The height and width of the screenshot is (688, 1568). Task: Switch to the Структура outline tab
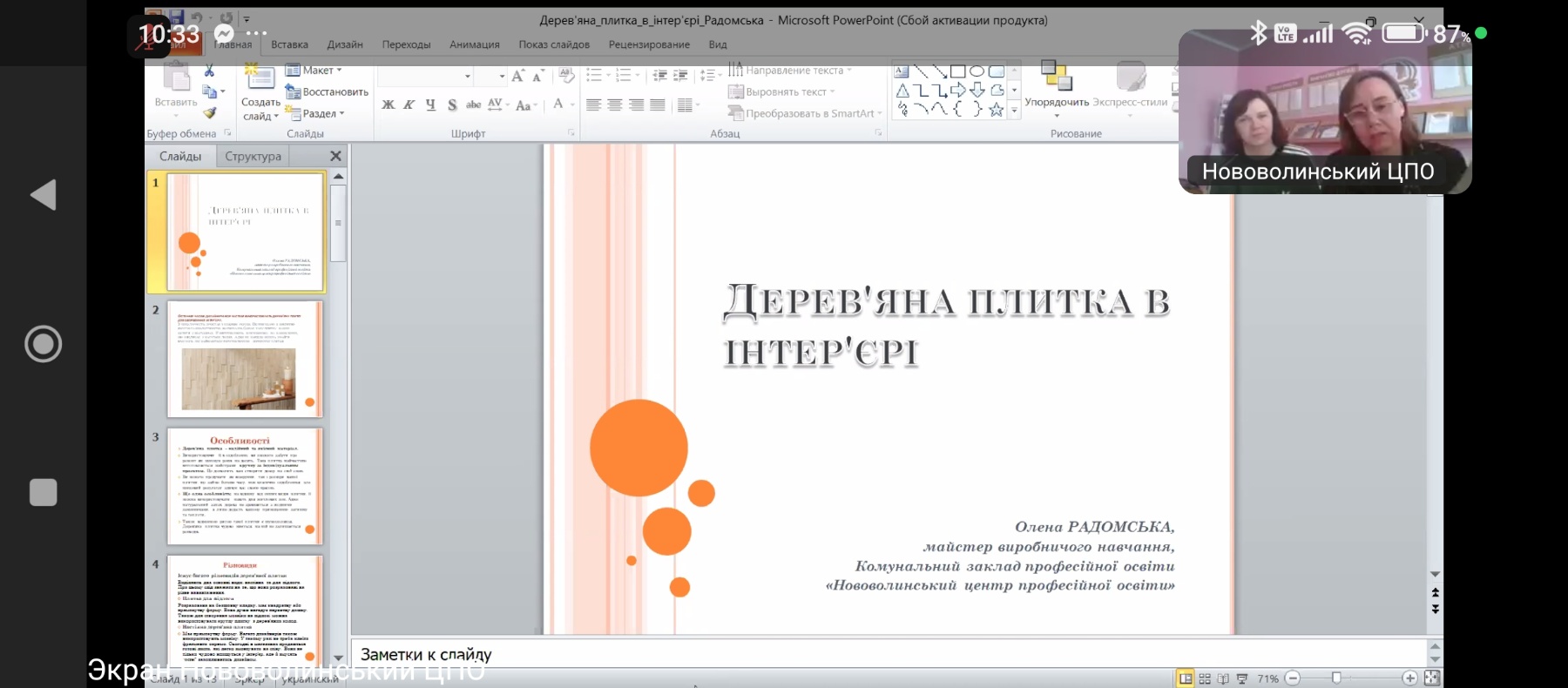pyautogui.click(x=253, y=156)
